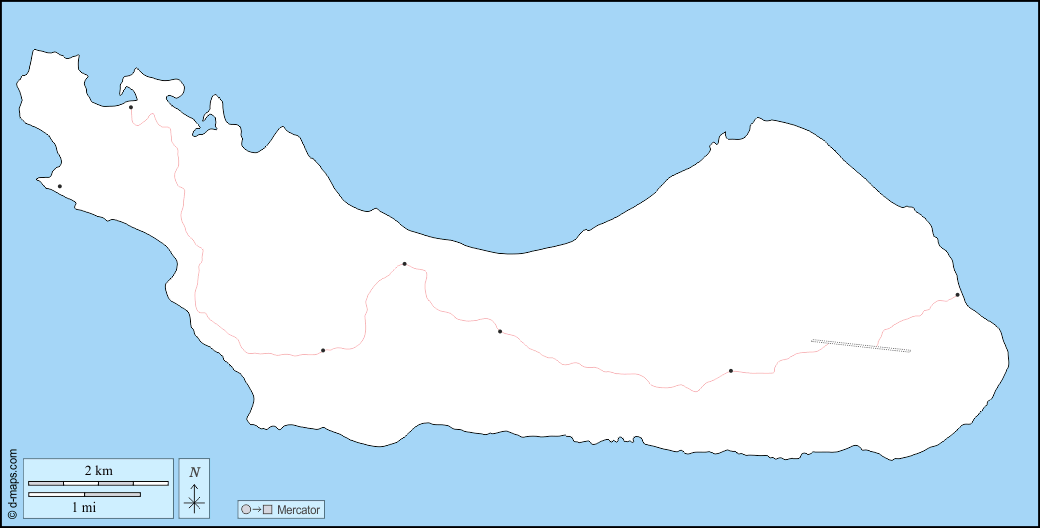This screenshot has height=528, width=1040.
Task: Click where the road meets the runway
Action: pos(878,346)
